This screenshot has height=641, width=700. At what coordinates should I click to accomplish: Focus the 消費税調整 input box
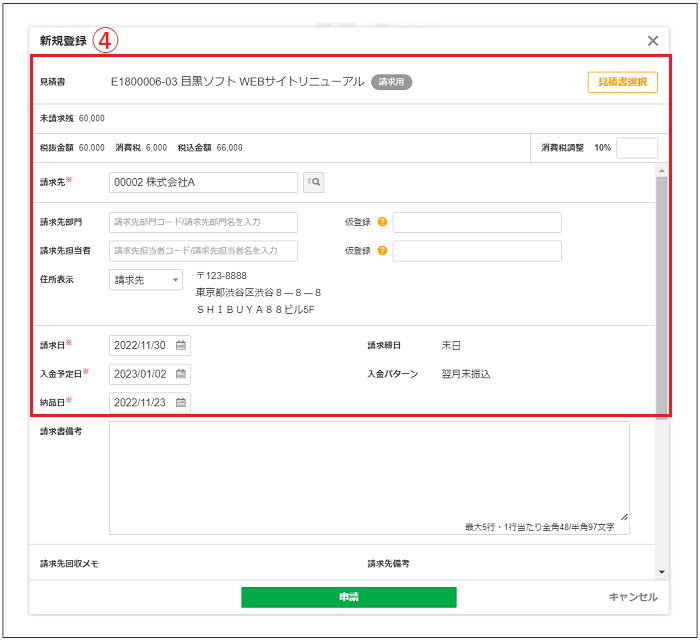tap(637, 148)
